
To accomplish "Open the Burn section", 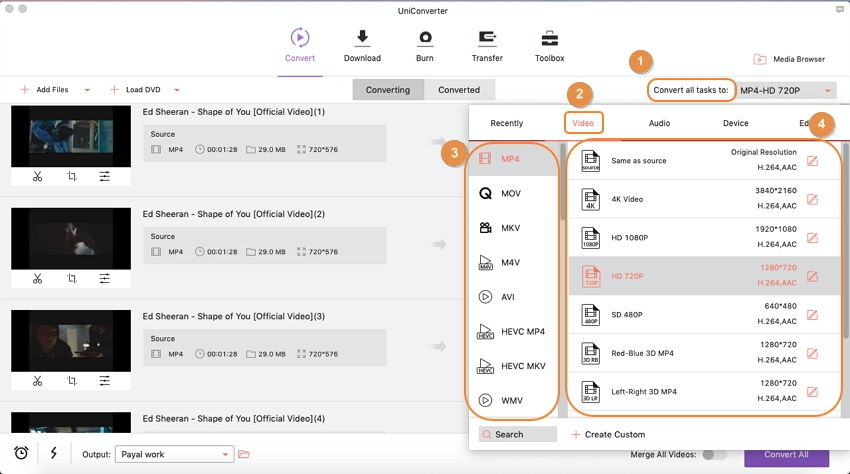I will click(425, 46).
